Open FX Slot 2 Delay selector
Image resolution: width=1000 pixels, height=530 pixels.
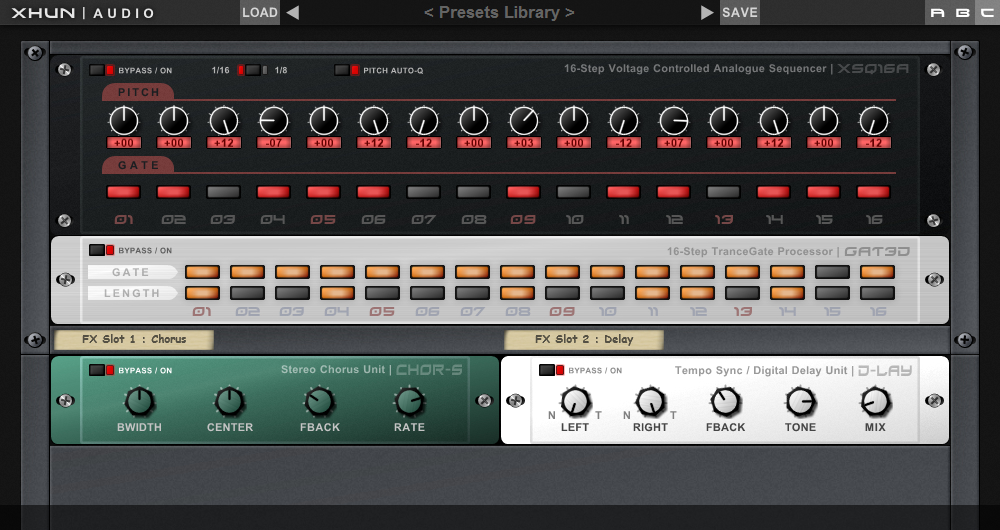[584, 340]
